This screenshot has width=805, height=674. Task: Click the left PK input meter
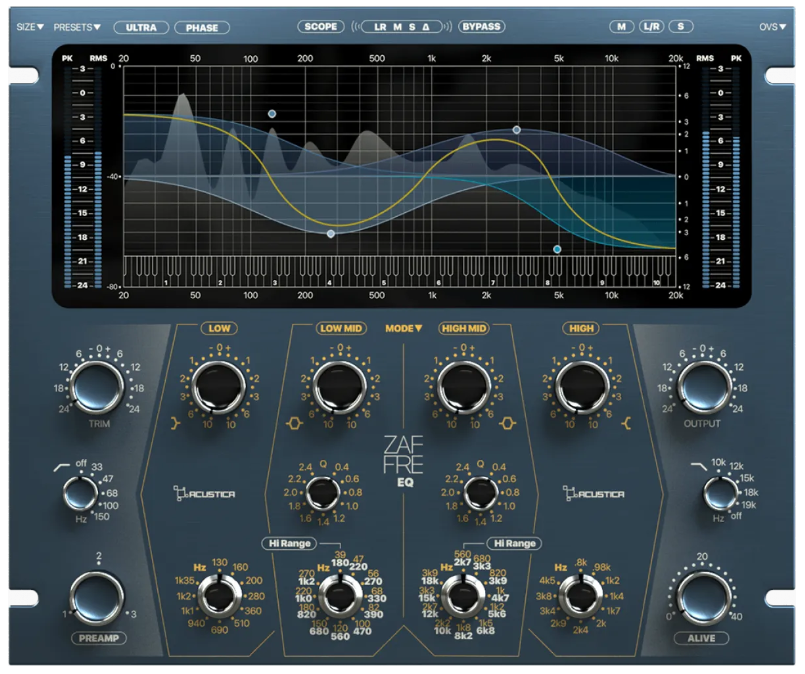point(68,177)
